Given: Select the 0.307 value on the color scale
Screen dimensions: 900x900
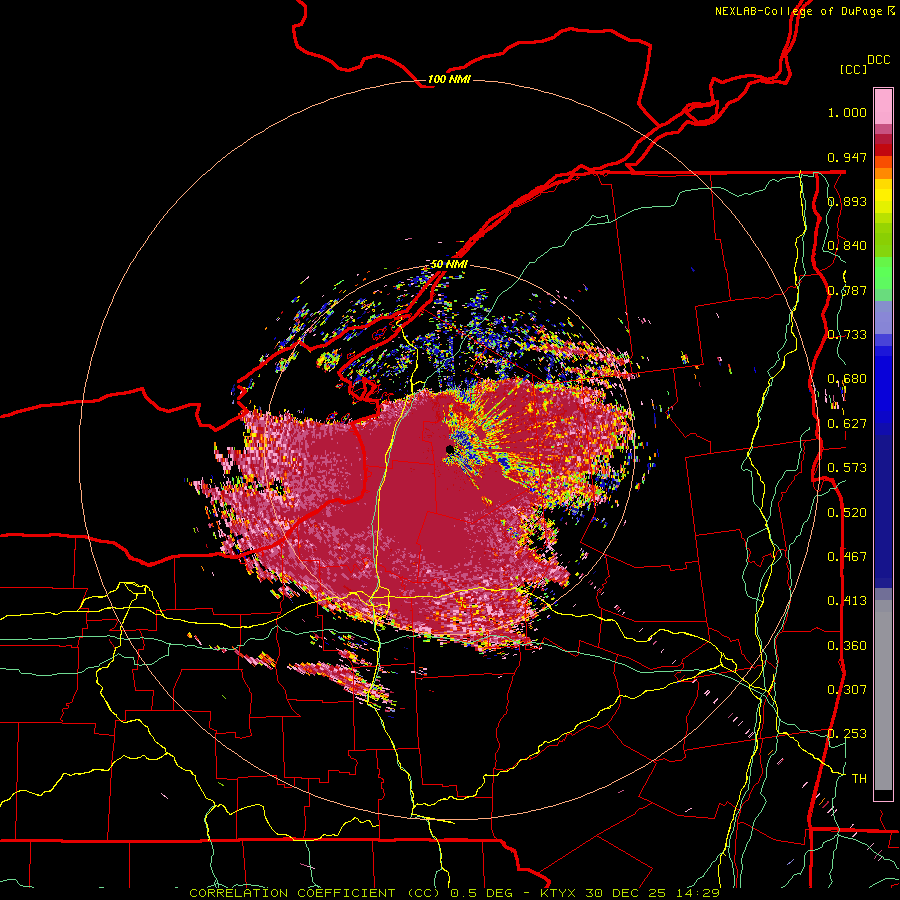Looking at the screenshot, I should 847,690.
